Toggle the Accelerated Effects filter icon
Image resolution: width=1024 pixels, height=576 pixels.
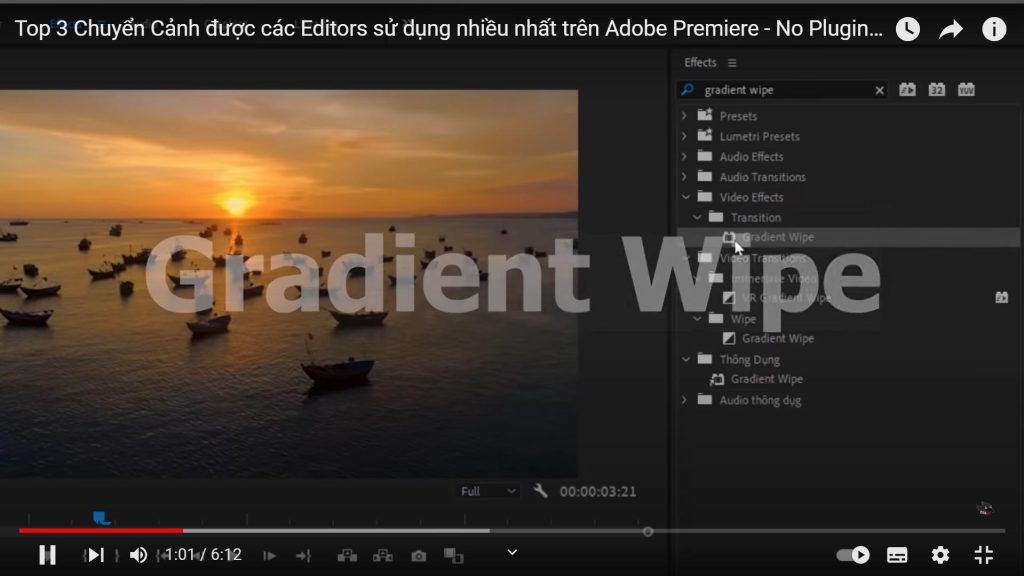pyautogui.click(x=907, y=90)
